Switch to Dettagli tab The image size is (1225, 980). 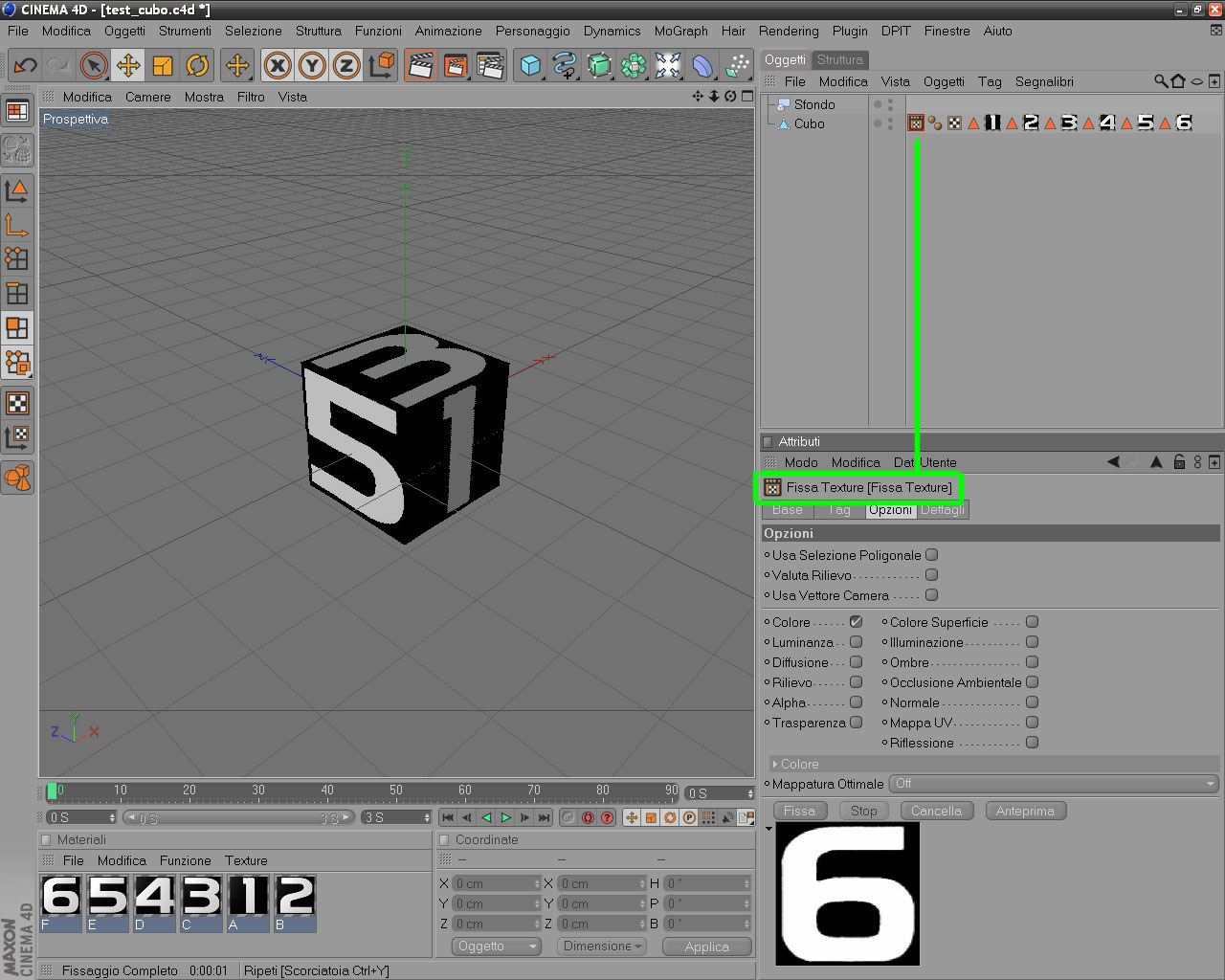(943, 510)
